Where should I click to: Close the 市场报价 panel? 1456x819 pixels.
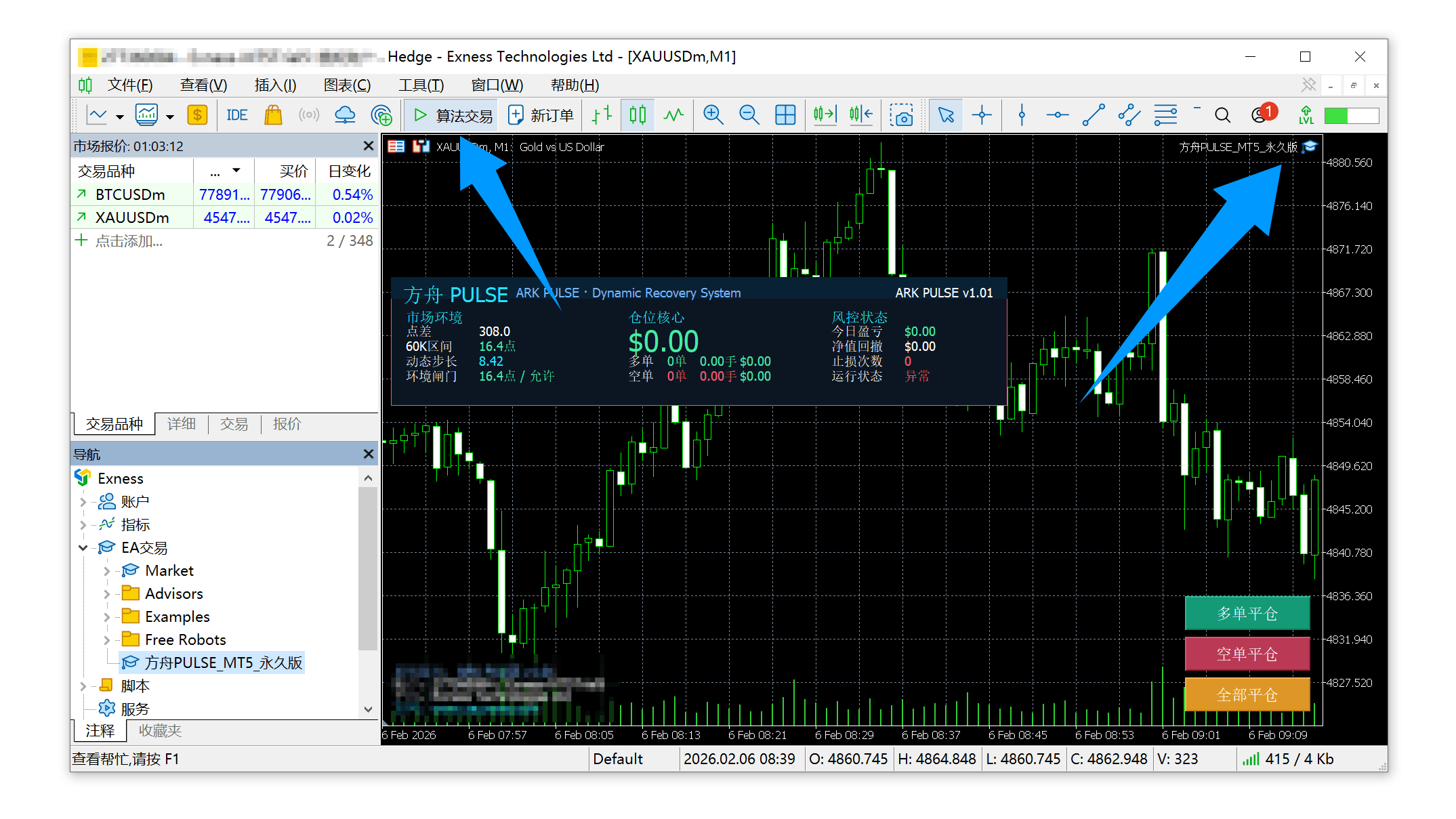click(x=368, y=146)
